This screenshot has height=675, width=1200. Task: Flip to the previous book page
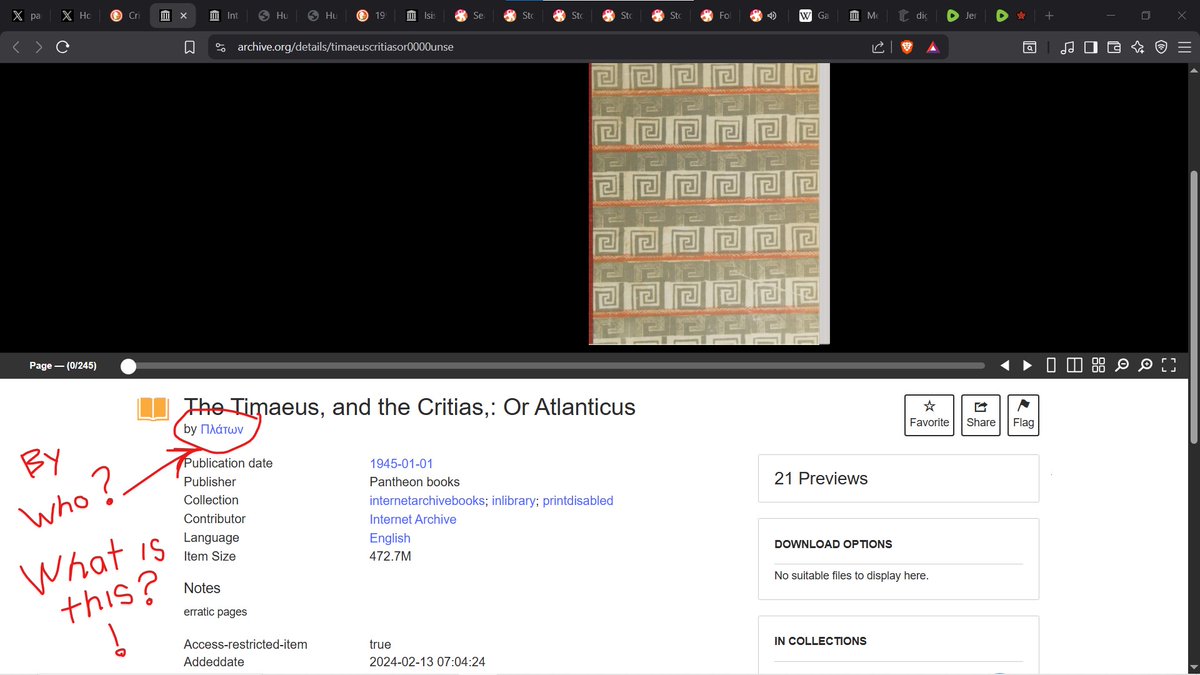[x=1005, y=366]
